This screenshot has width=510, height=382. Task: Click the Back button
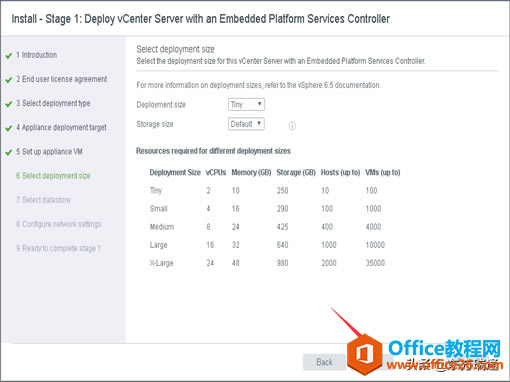pyautogui.click(x=324, y=362)
